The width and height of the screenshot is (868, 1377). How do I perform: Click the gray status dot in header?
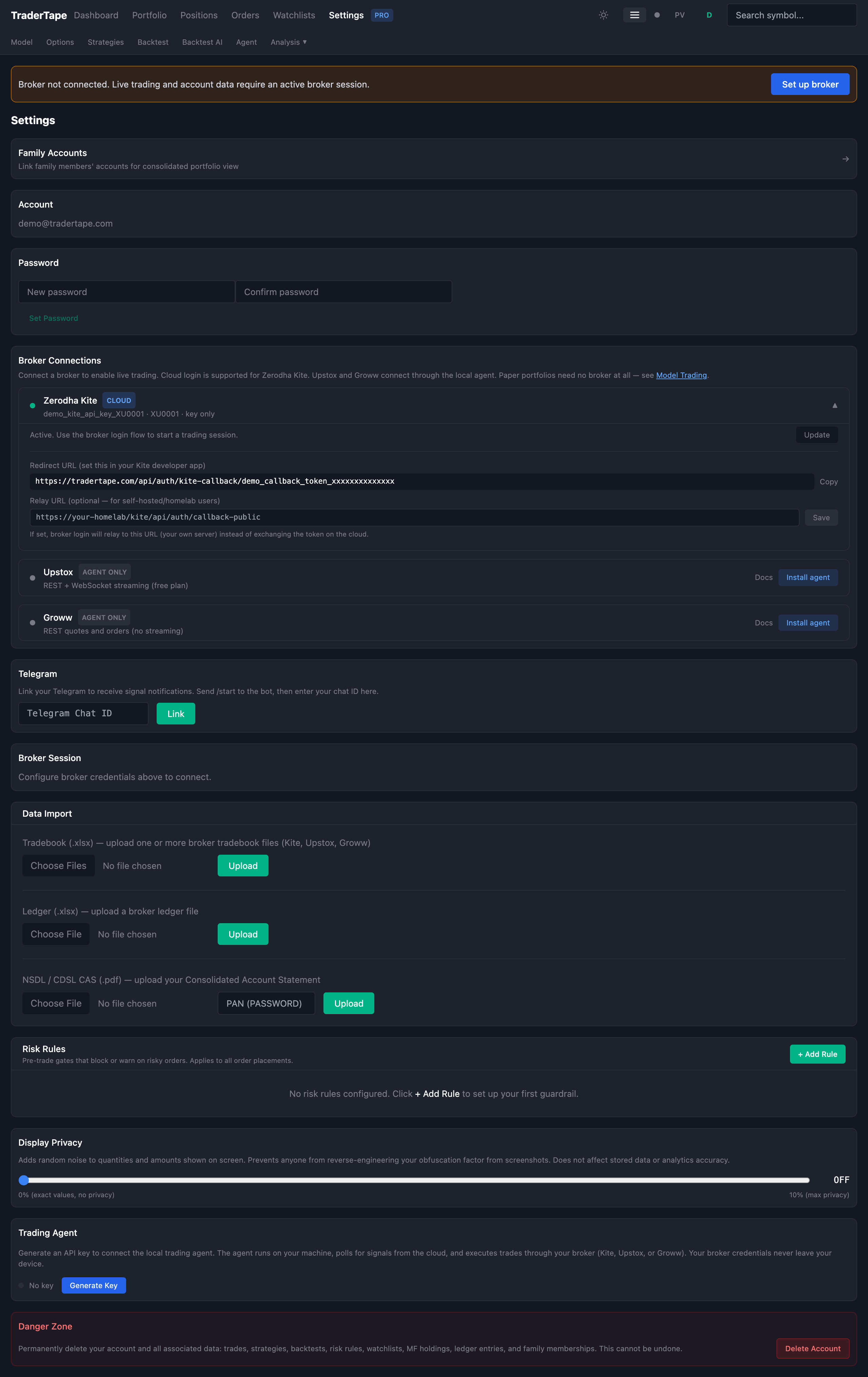tap(657, 16)
